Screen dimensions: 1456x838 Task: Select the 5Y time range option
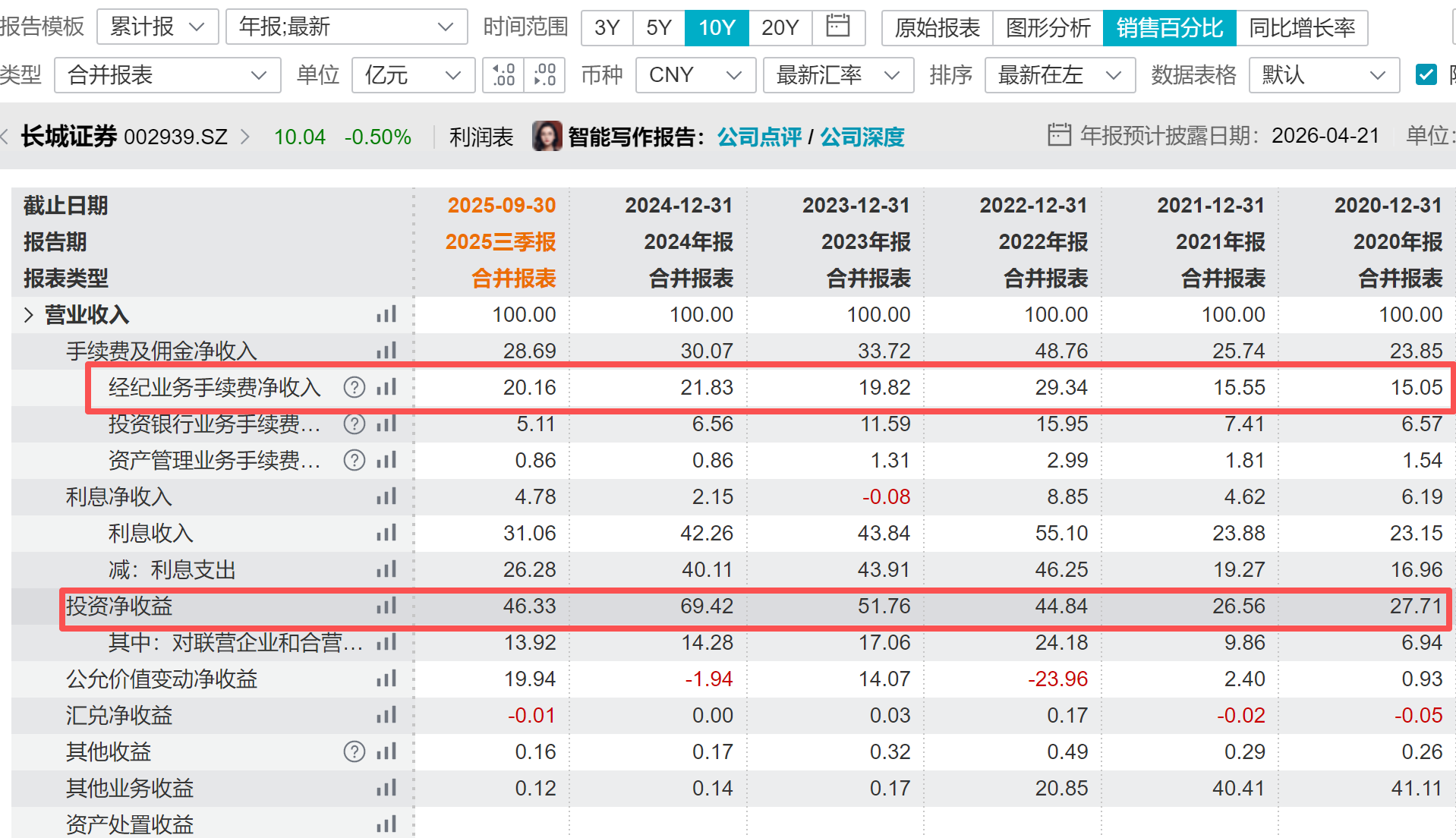[658, 28]
